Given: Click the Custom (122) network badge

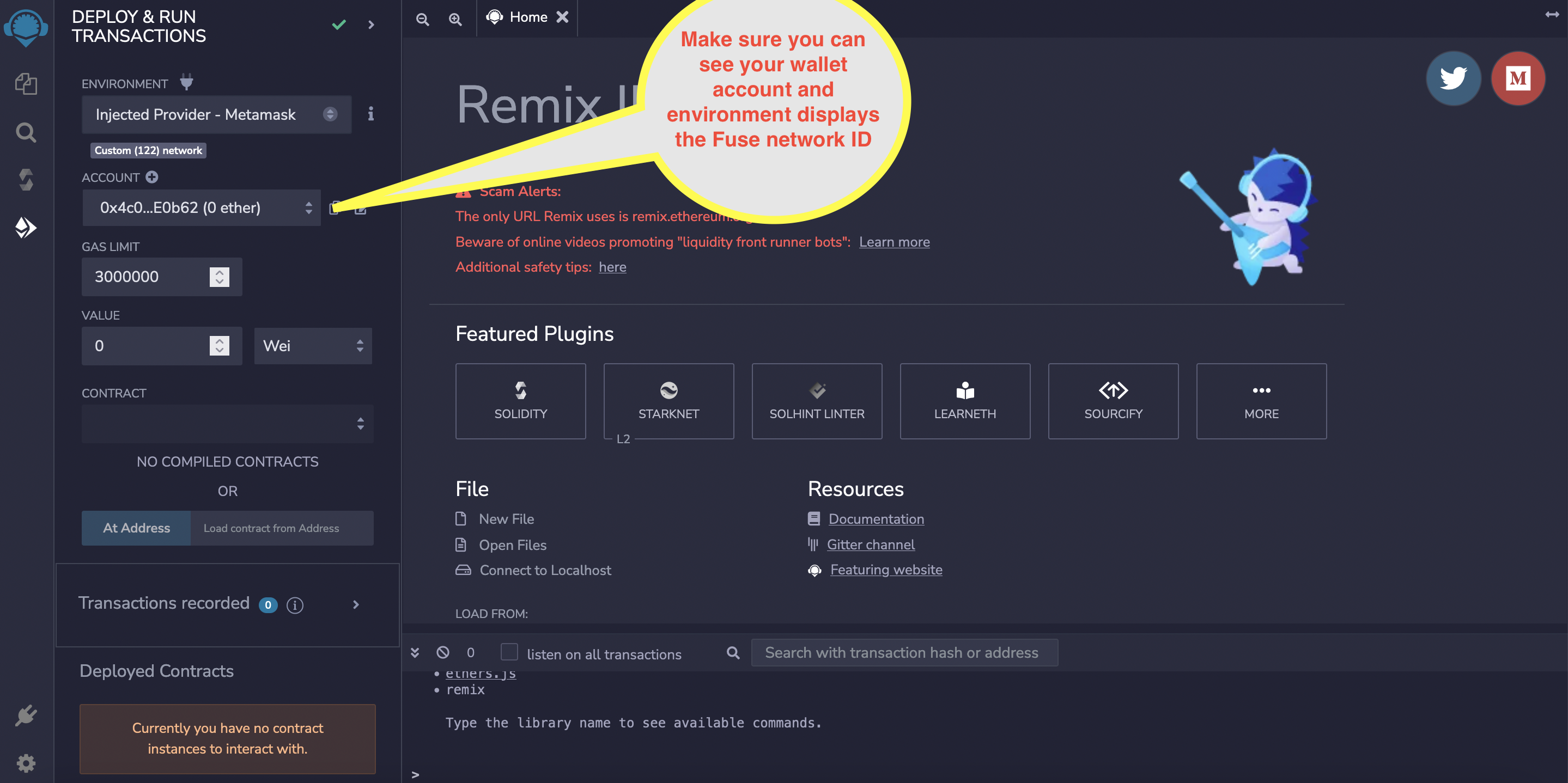Looking at the screenshot, I should (148, 150).
